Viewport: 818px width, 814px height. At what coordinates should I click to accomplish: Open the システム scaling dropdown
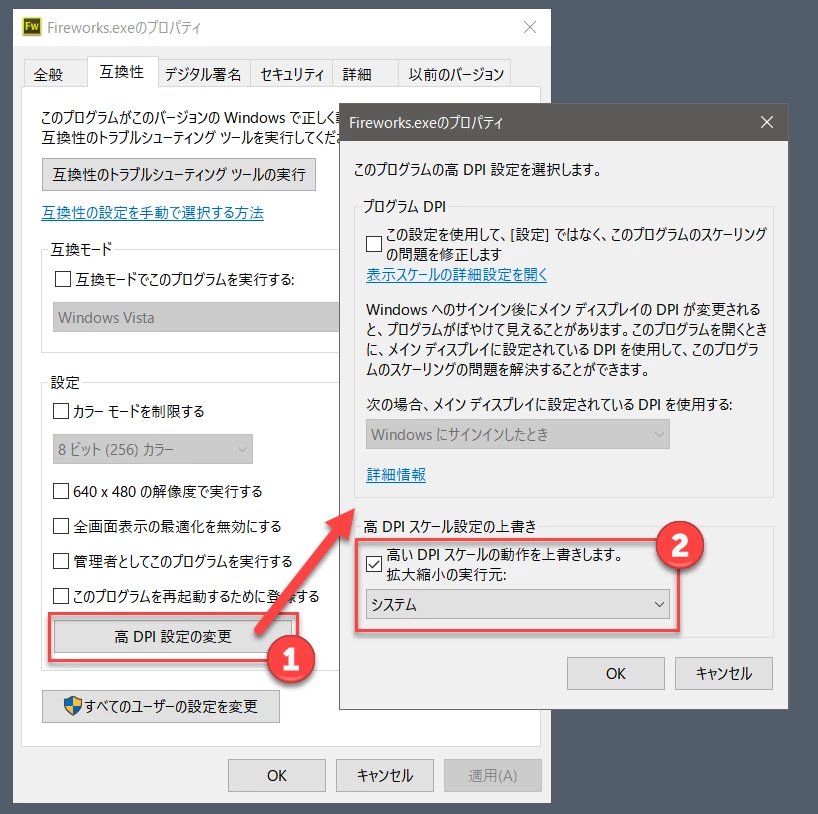[x=518, y=604]
